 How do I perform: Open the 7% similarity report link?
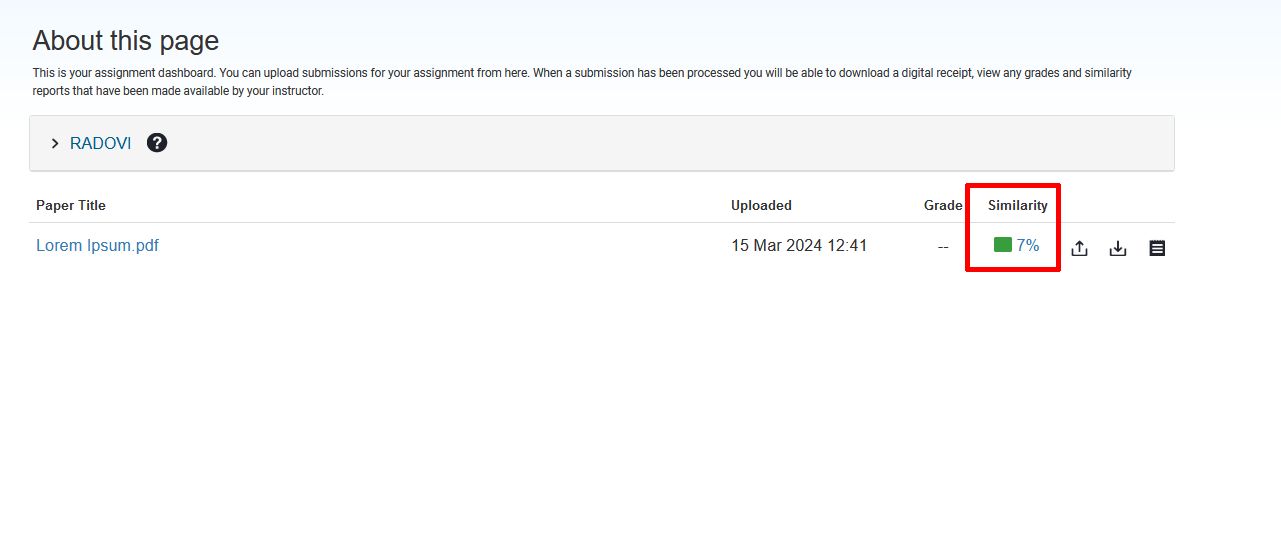[1028, 245]
